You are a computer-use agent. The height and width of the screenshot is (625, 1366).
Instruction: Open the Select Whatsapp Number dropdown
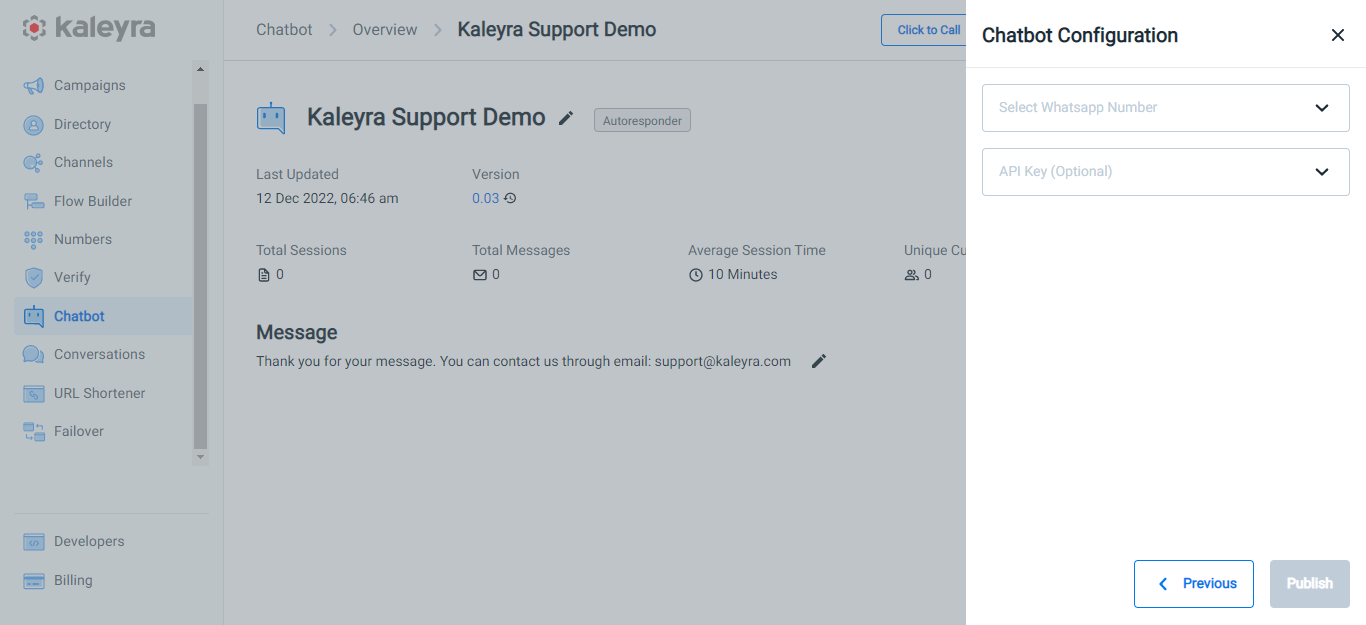[1166, 108]
